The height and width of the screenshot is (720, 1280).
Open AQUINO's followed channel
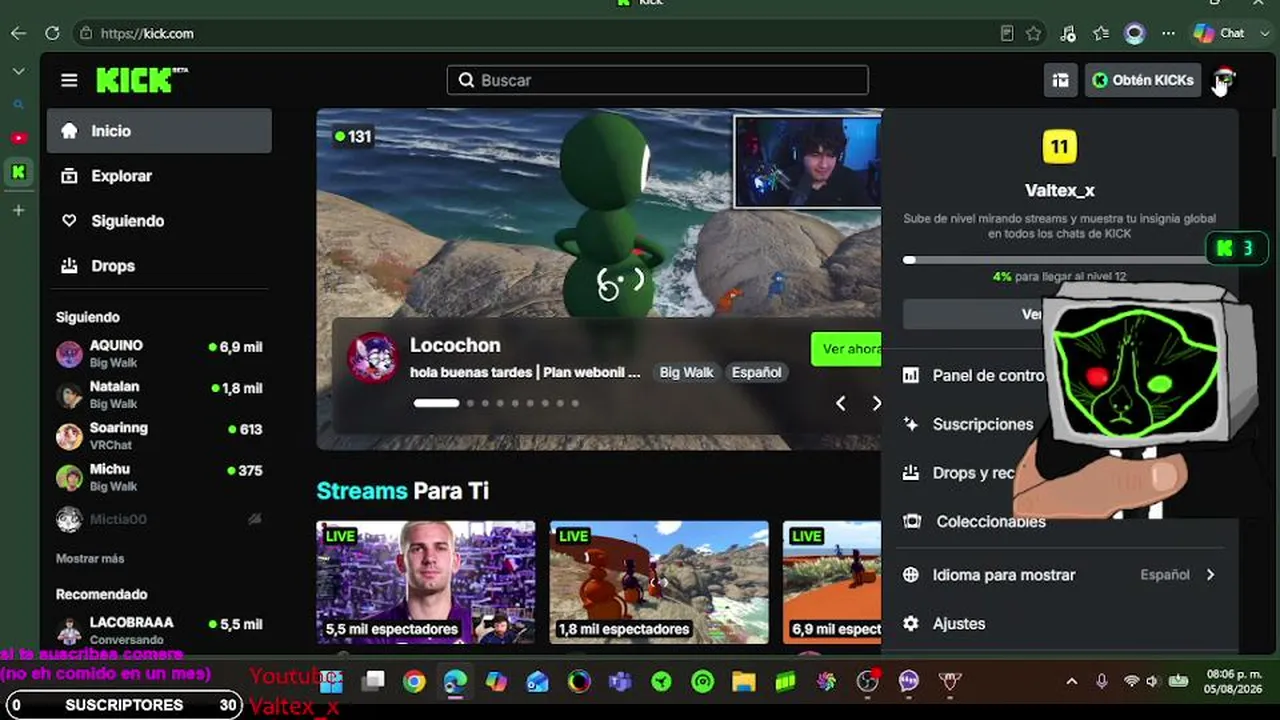pos(159,354)
